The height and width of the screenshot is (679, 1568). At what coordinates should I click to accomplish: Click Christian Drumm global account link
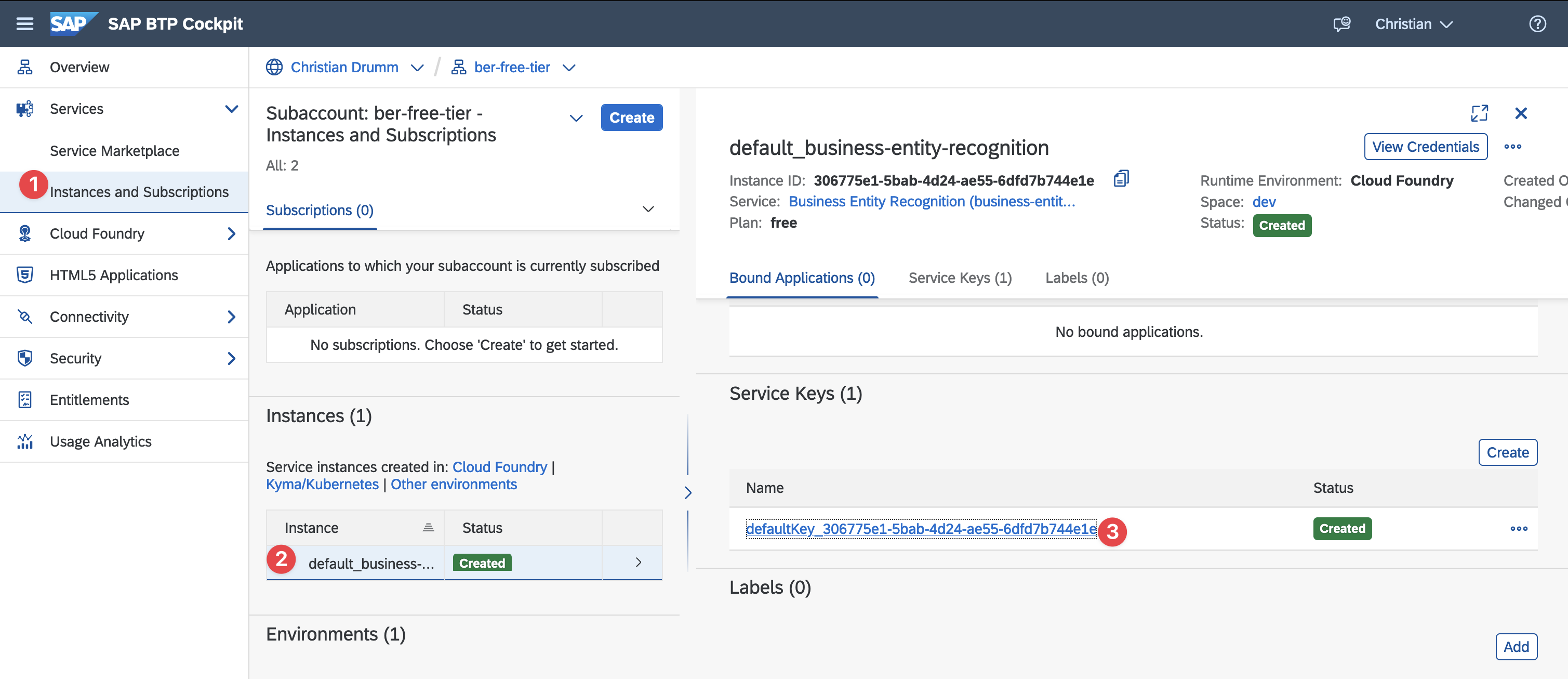coord(344,67)
